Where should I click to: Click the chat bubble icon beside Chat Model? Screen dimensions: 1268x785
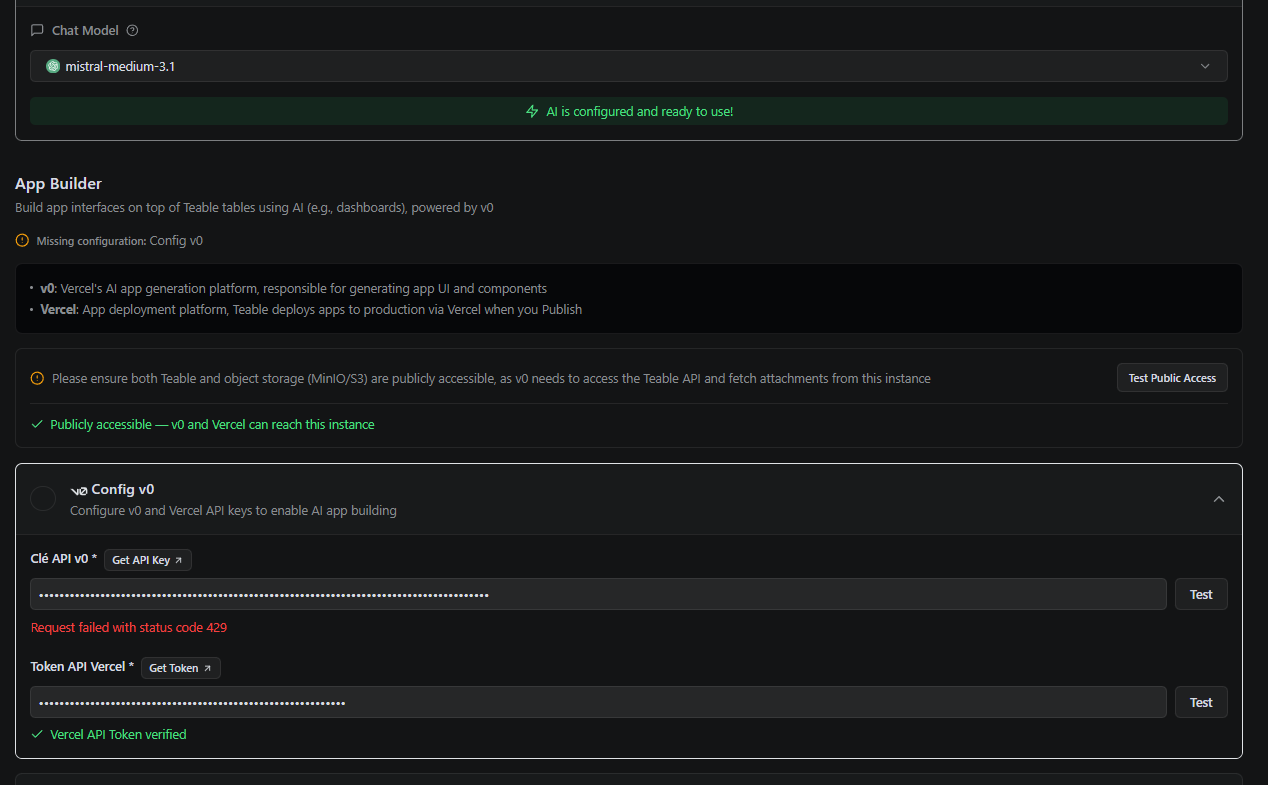38,31
